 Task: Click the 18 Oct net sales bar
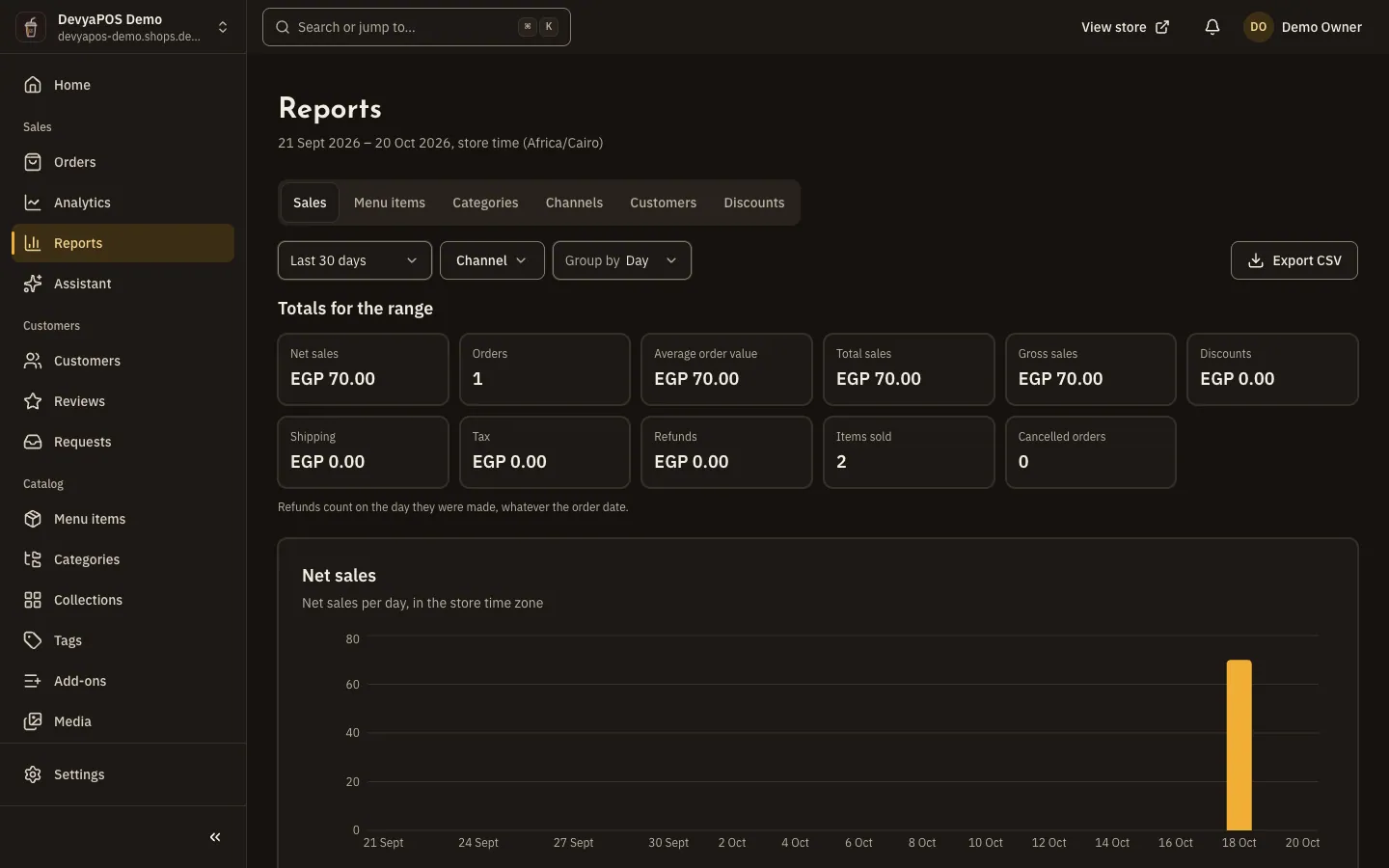(x=1239, y=745)
